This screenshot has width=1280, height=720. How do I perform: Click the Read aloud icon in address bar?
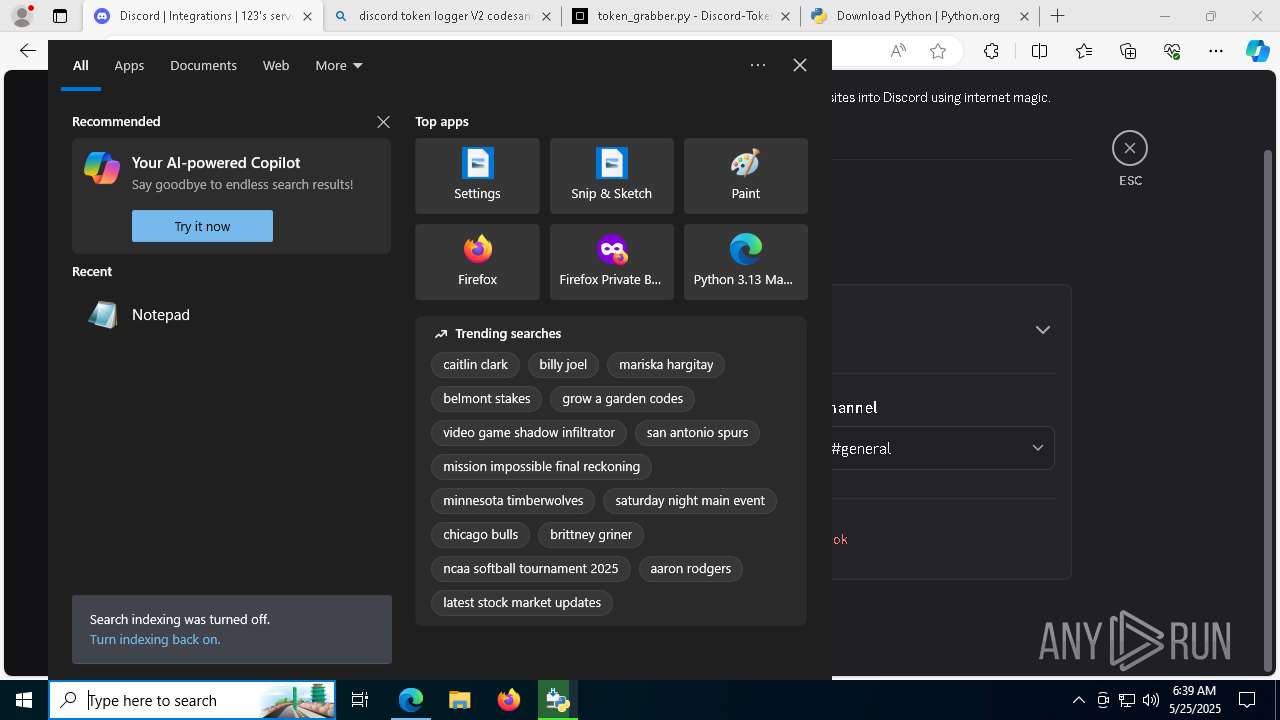coord(898,51)
